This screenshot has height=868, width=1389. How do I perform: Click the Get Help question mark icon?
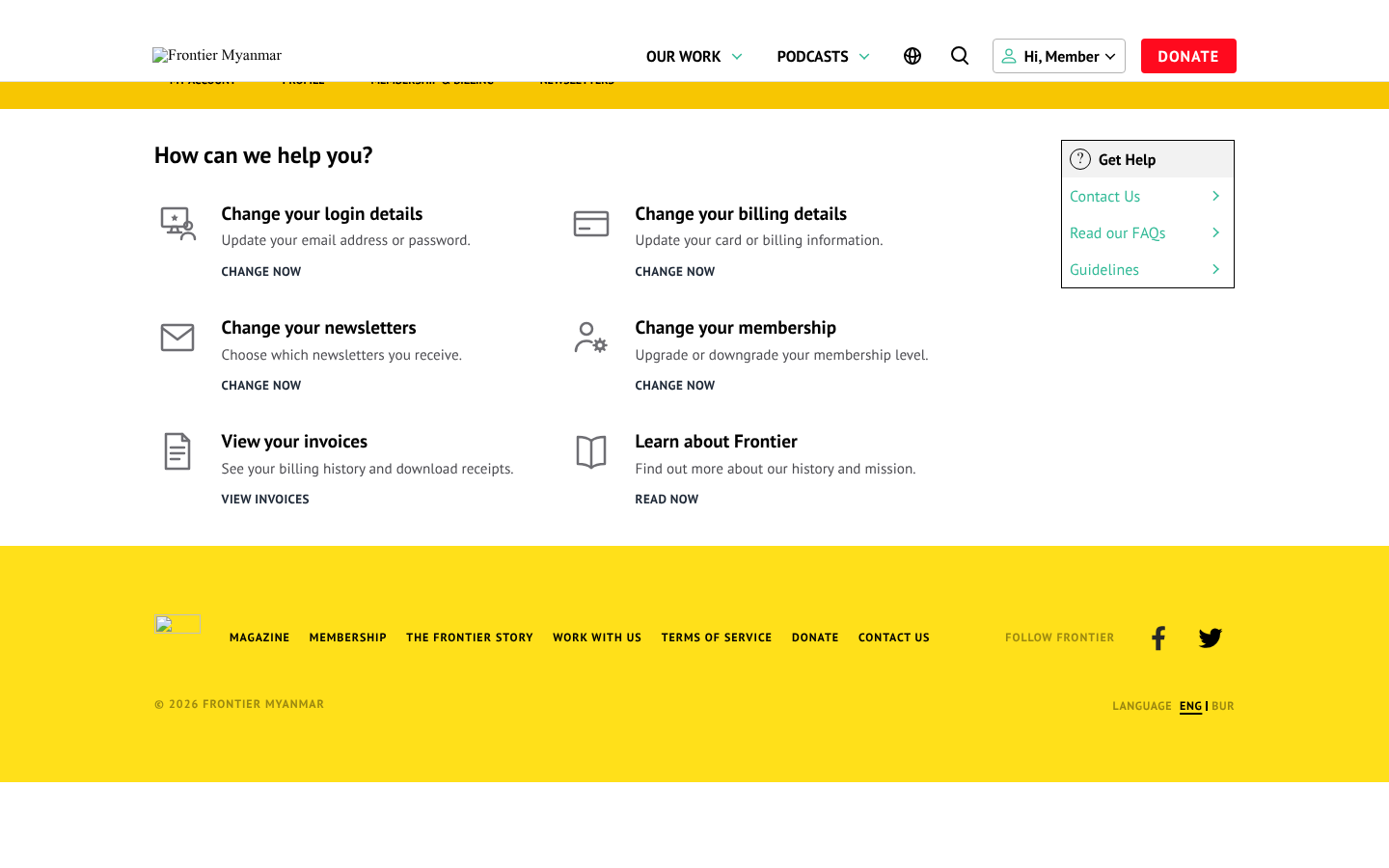(1080, 159)
